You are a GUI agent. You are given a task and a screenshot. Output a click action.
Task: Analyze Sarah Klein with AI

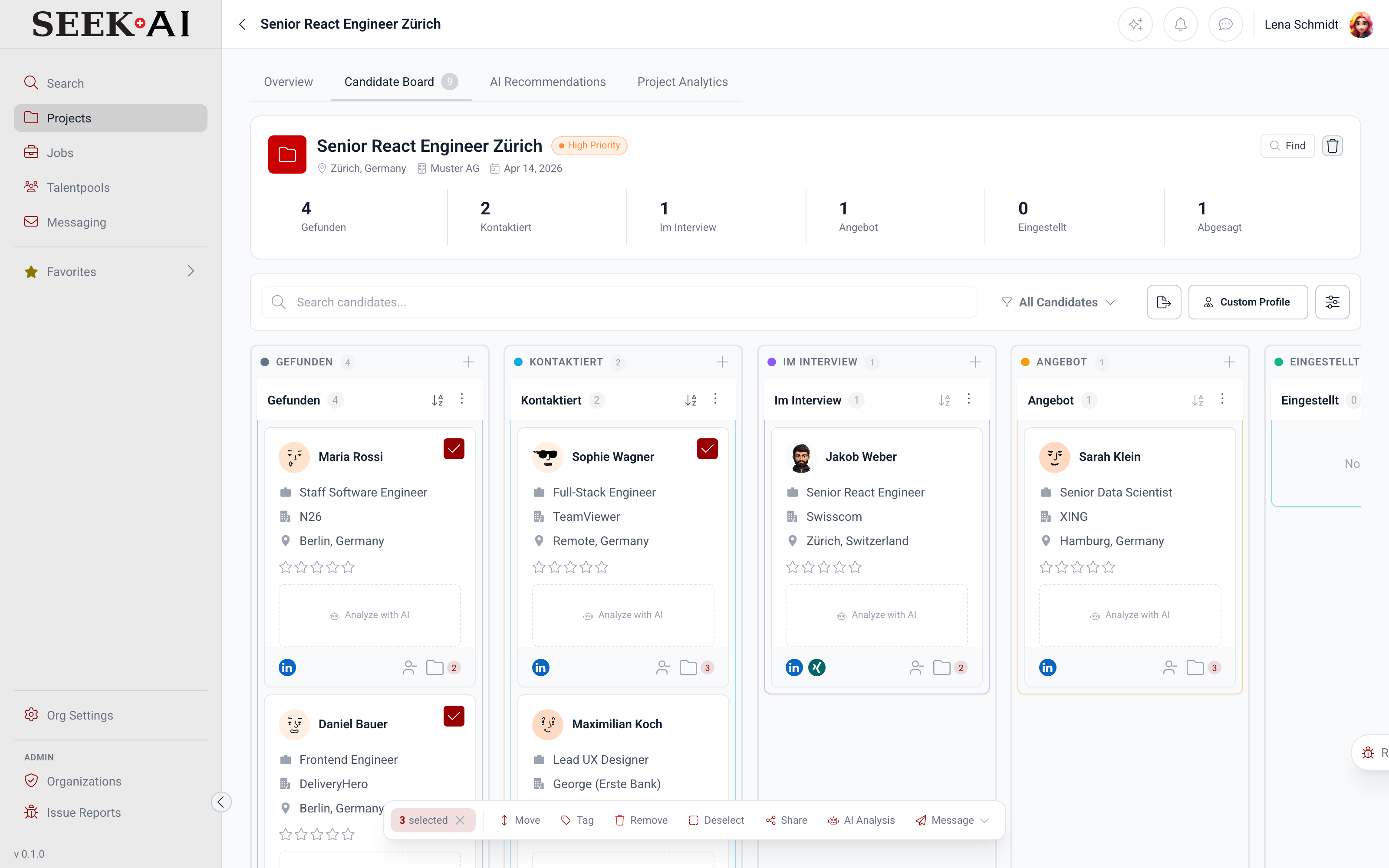coord(1129,615)
